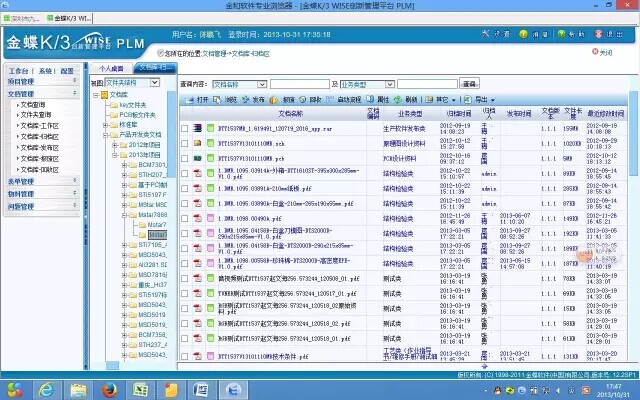Open the 系统 menu
The height and width of the screenshot is (400, 640).
coord(45,71)
